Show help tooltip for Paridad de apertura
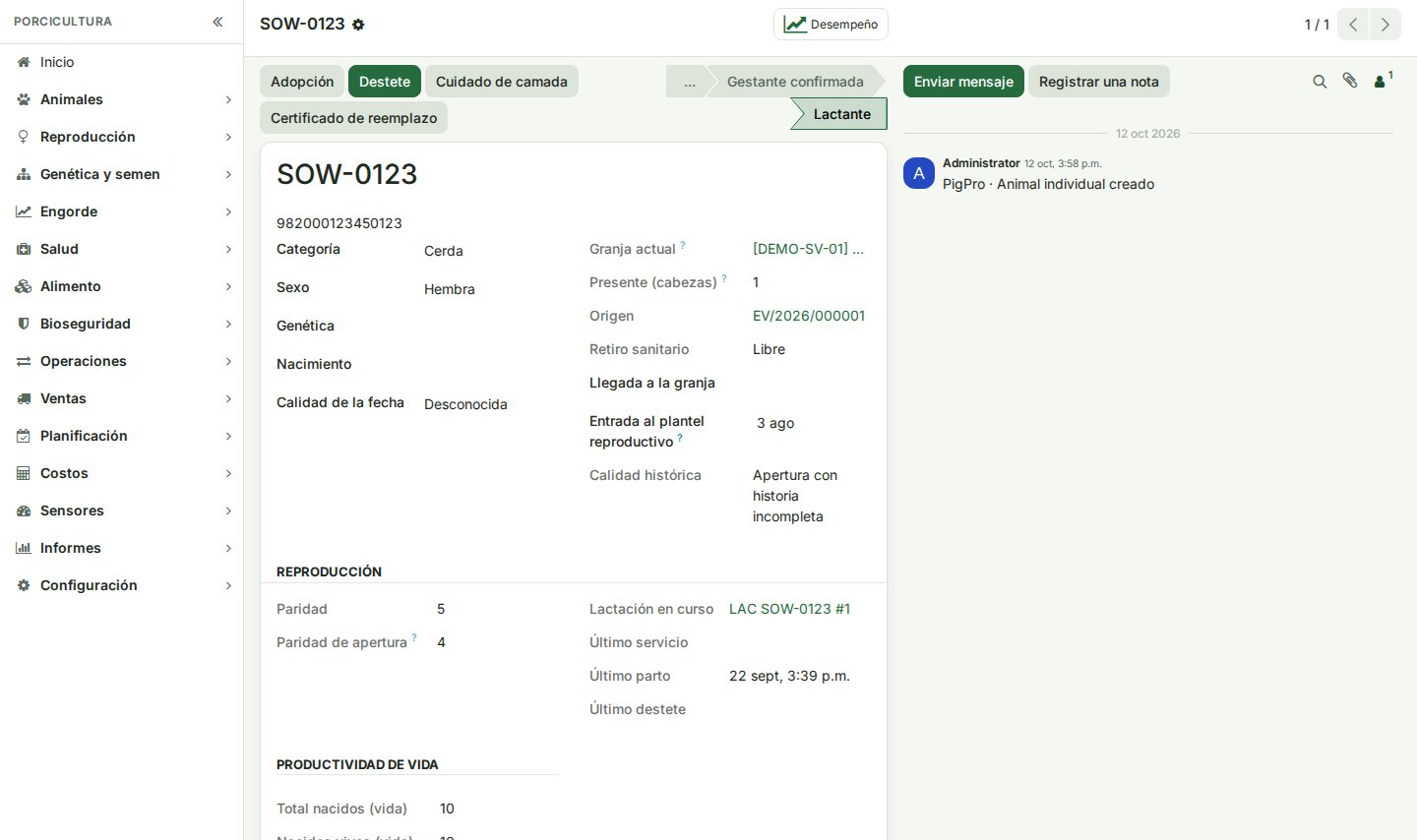Image resolution: width=1417 pixels, height=840 pixels. (x=414, y=638)
